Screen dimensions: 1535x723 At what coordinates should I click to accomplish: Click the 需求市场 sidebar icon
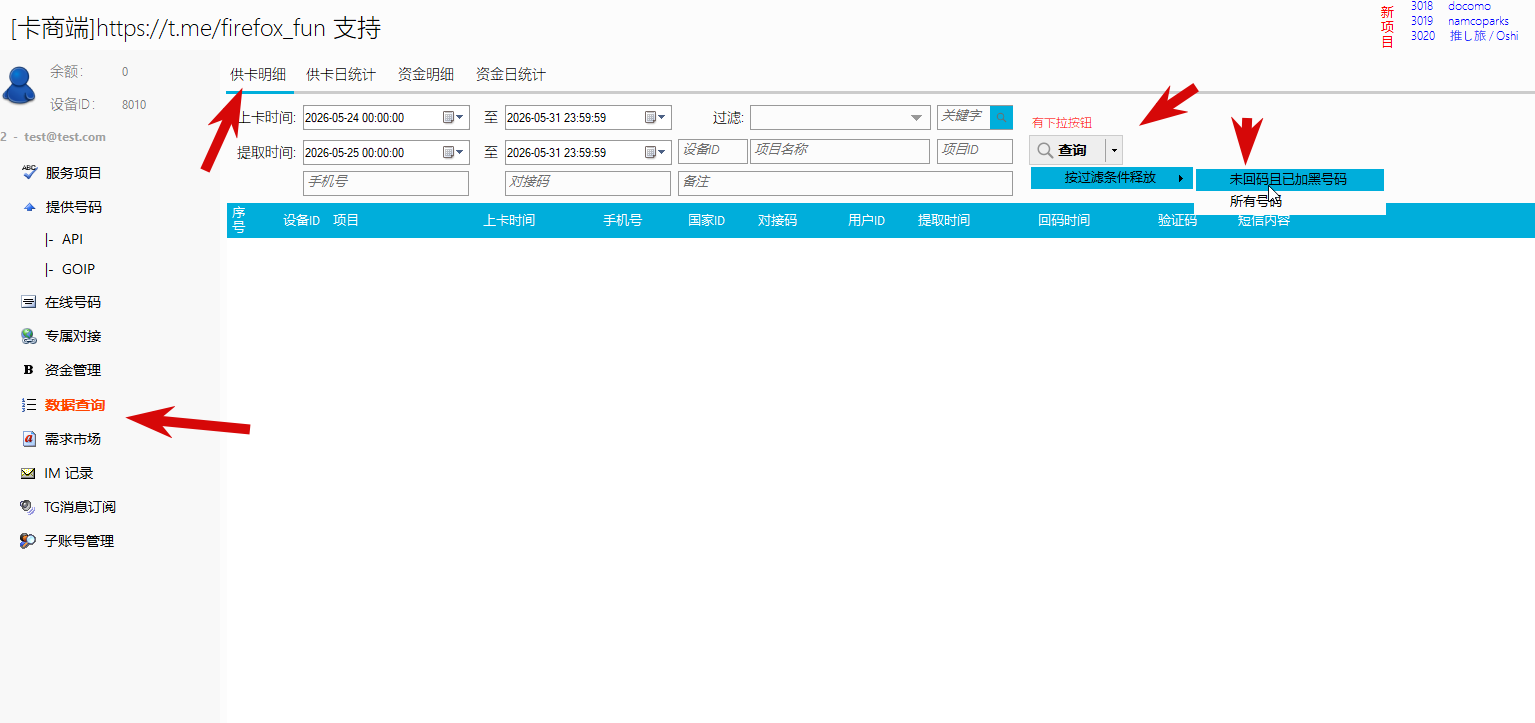click(29, 439)
